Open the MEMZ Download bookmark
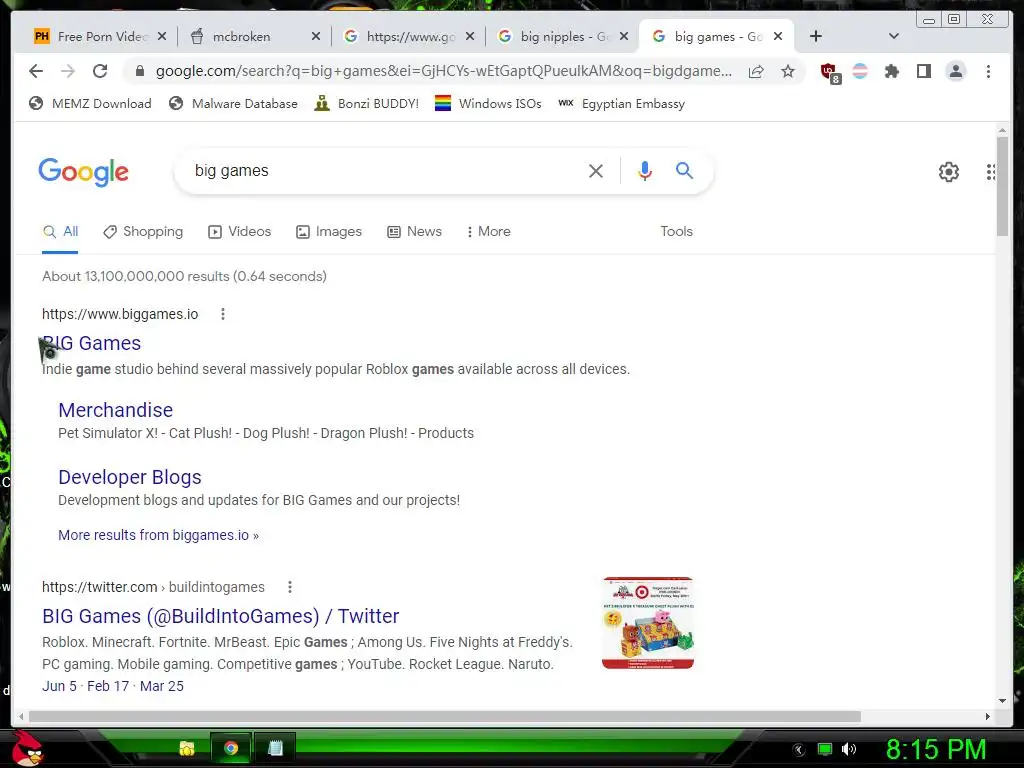Image resolution: width=1024 pixels, height=768 pixels. coord(90,104)
